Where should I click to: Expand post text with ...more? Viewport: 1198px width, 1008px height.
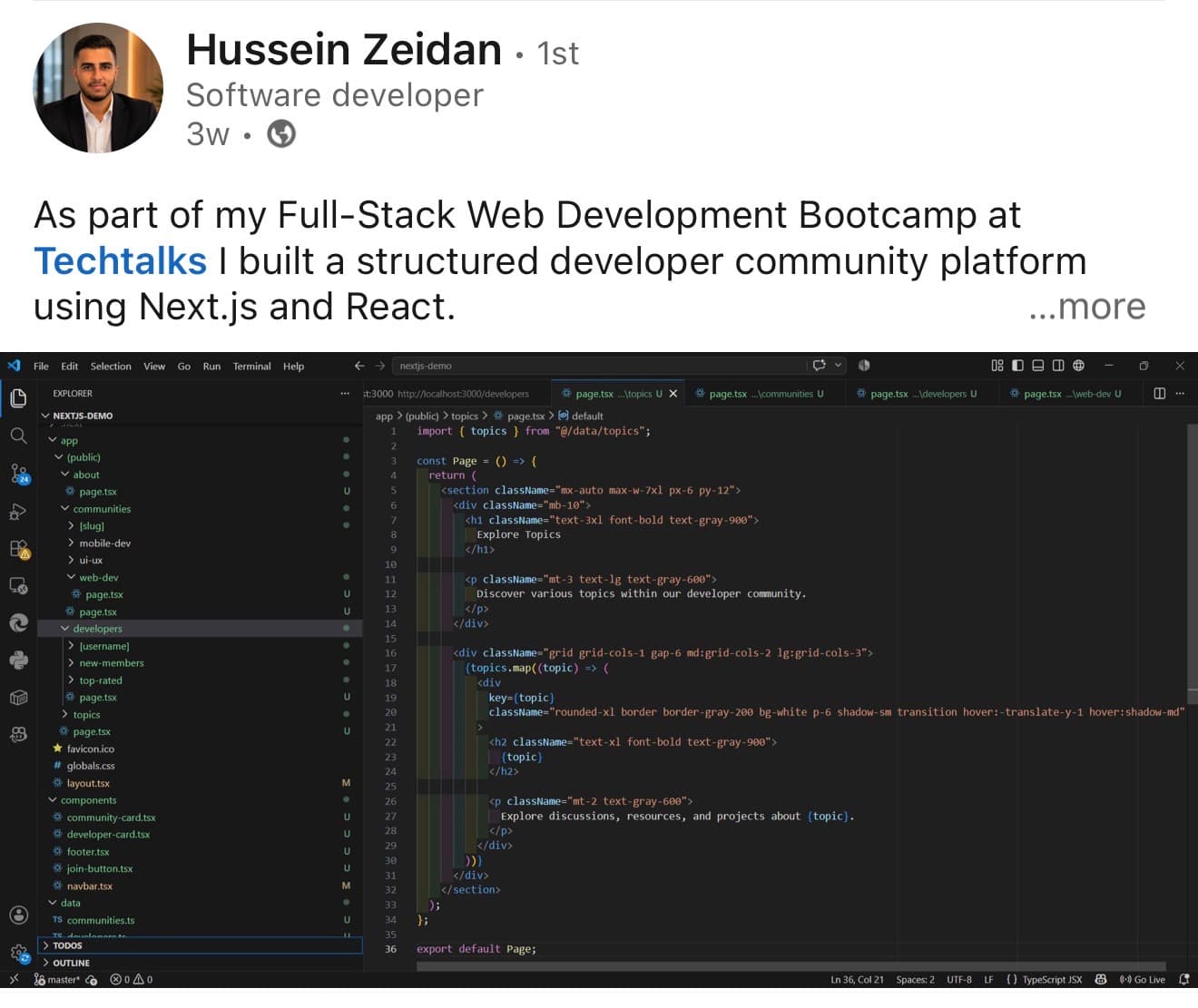click(1087, 307)
